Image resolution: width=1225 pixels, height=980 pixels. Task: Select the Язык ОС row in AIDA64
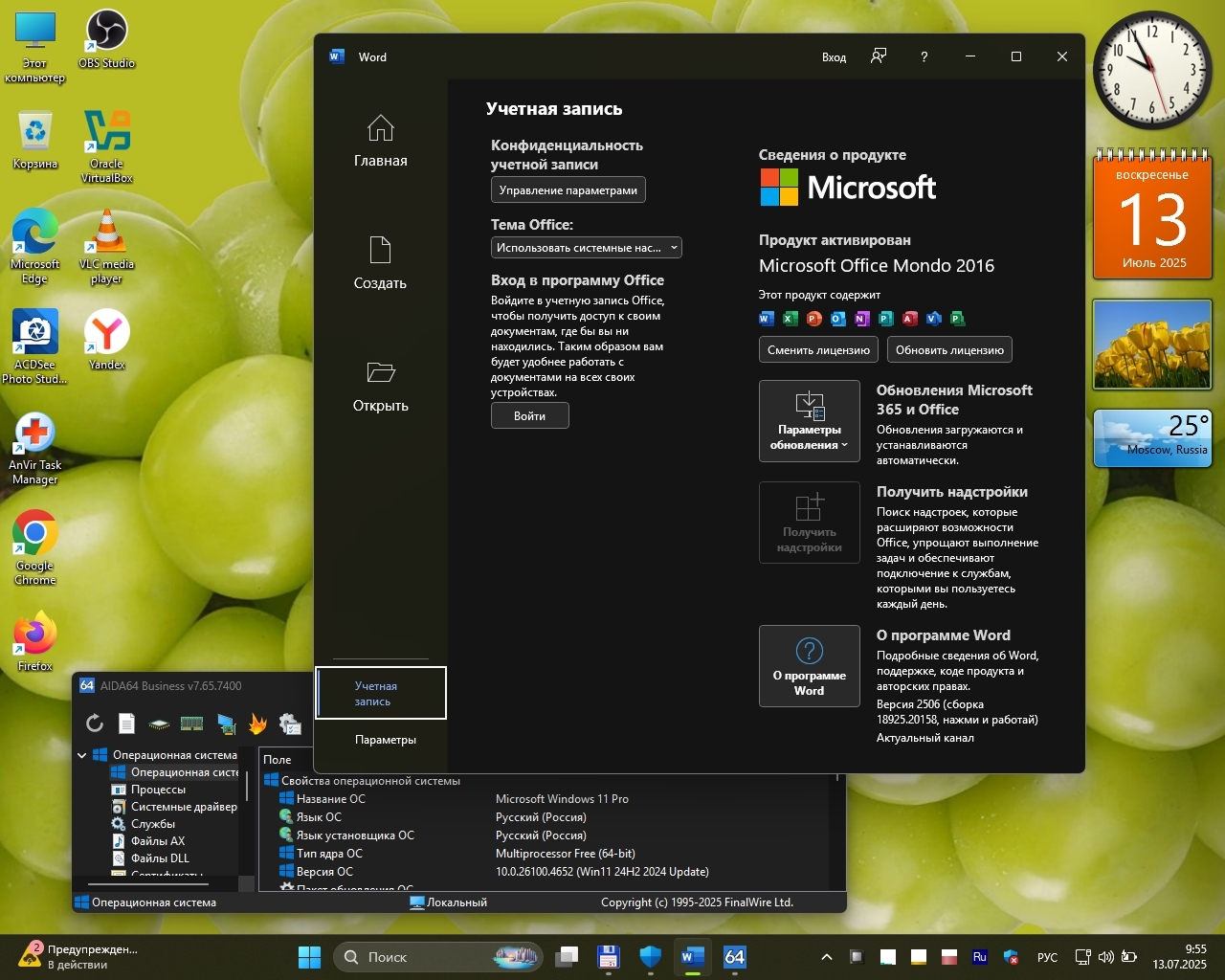pos(546,817)
